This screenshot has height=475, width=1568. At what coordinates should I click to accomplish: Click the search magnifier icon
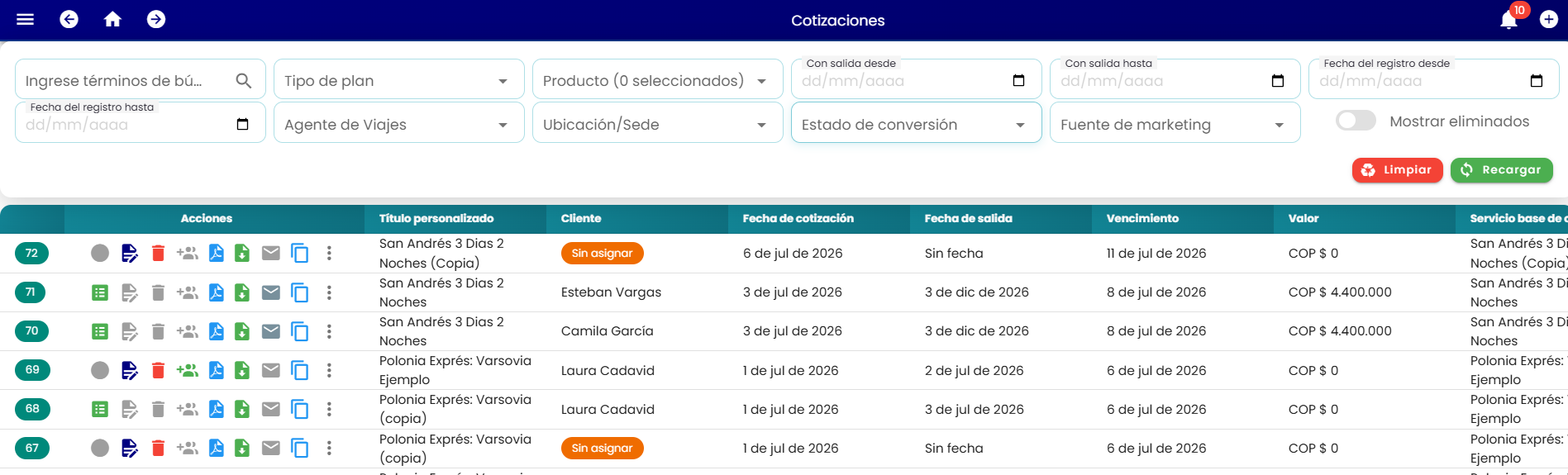[x=243, y=80]
